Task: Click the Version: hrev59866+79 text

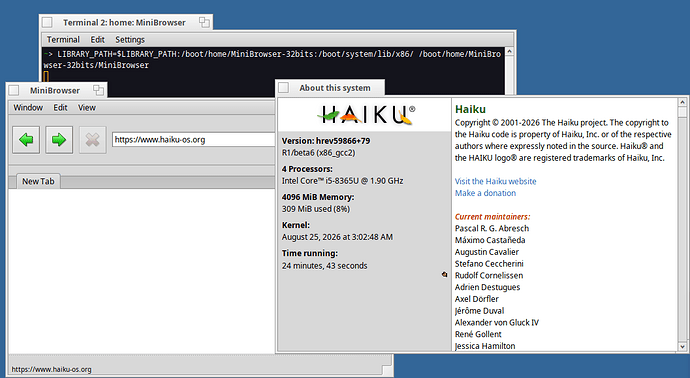Action: coord(326,141)
